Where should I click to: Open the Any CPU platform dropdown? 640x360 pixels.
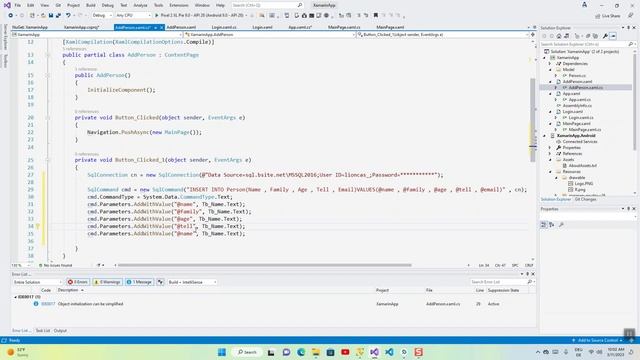[133, 16]
